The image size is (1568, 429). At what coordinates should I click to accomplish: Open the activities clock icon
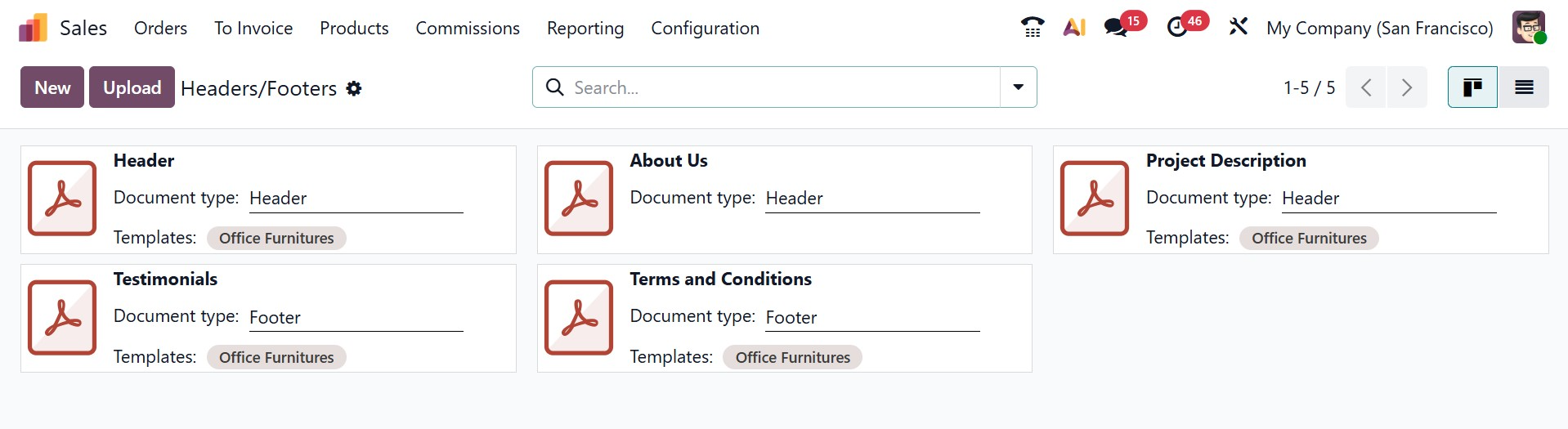(1177, 28)
